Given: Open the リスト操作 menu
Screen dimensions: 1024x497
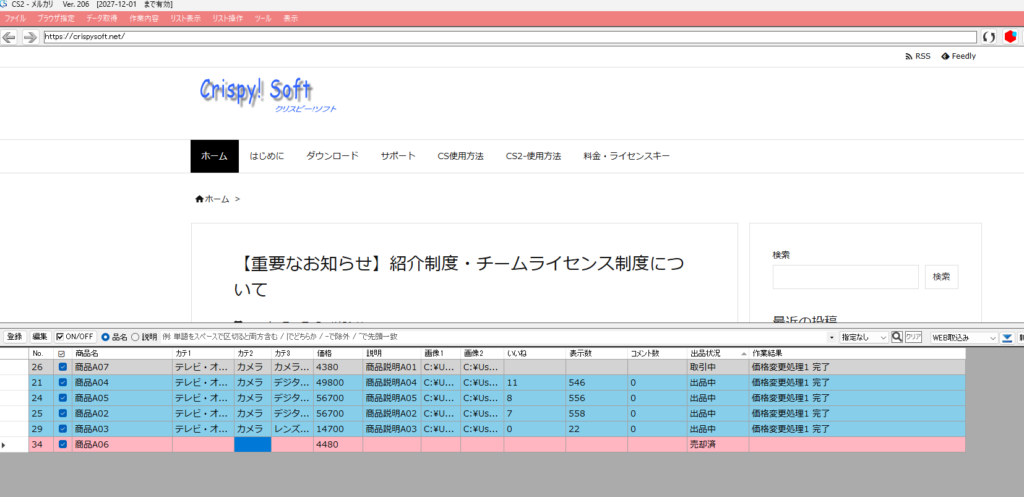Looking at the screenshot, I should pyautogui.click(x=228, y=19).
